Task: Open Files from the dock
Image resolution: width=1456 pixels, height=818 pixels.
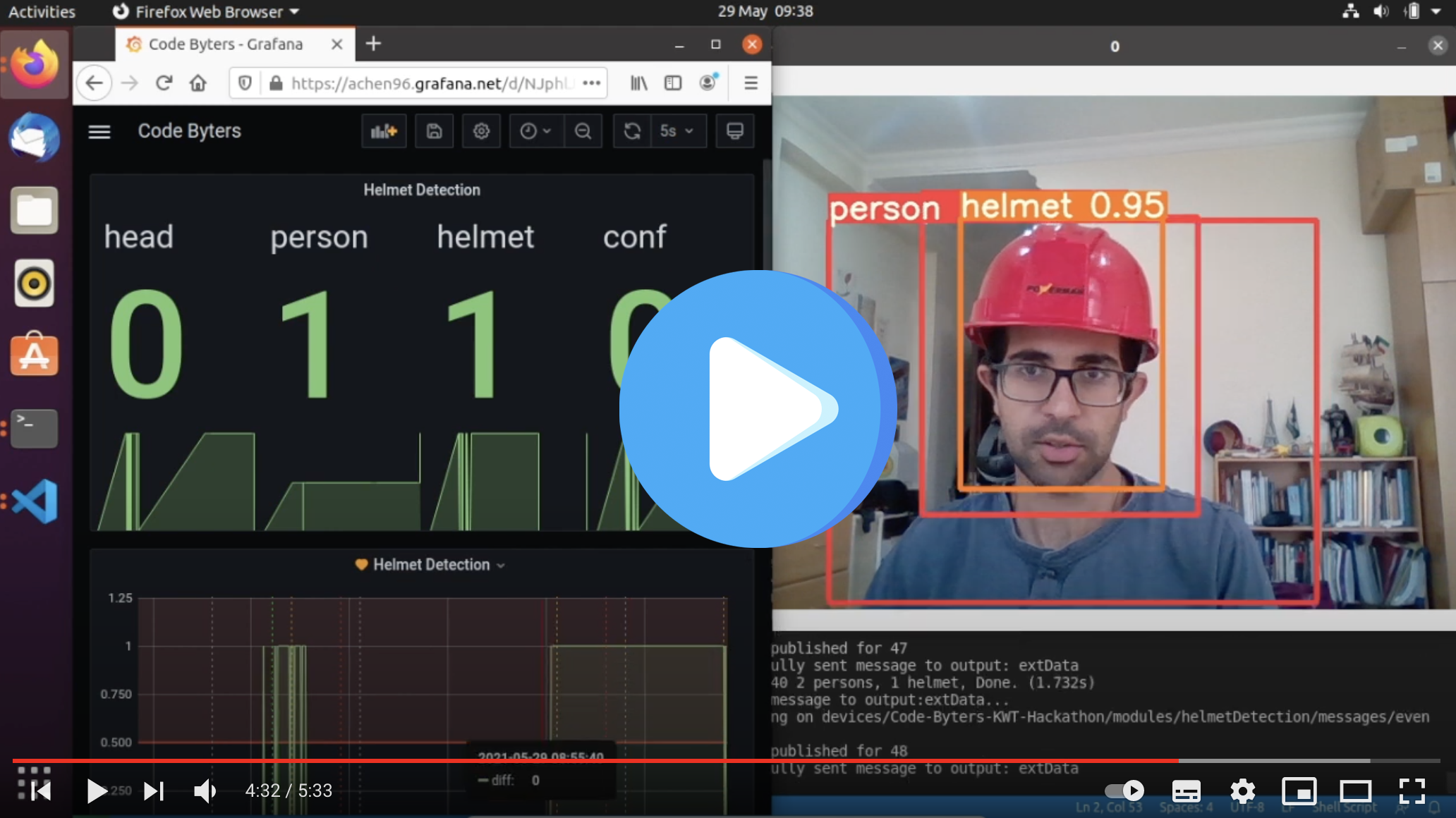Action: 34,210
